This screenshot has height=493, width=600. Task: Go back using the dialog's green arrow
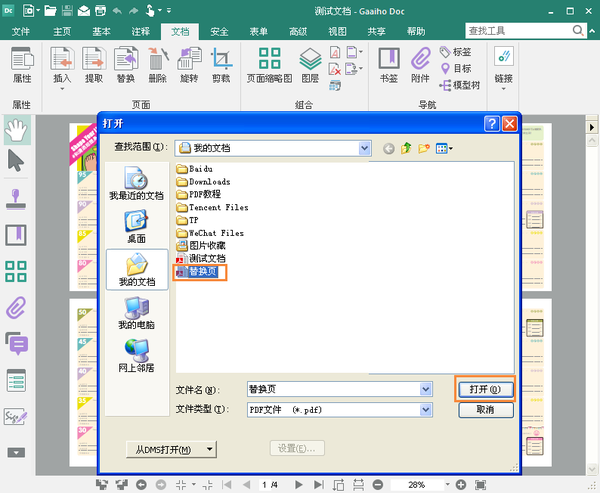pyautogui.click(x=388, y=148)
